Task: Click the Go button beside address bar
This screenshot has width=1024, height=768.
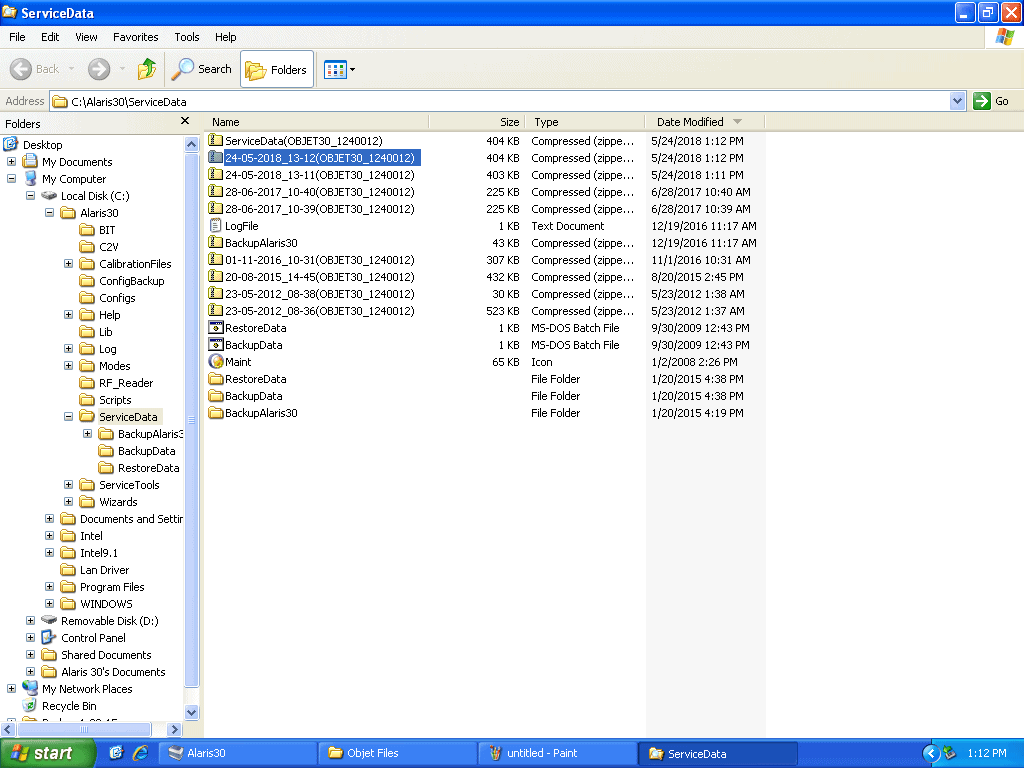Action: click(x=991, y=101)
